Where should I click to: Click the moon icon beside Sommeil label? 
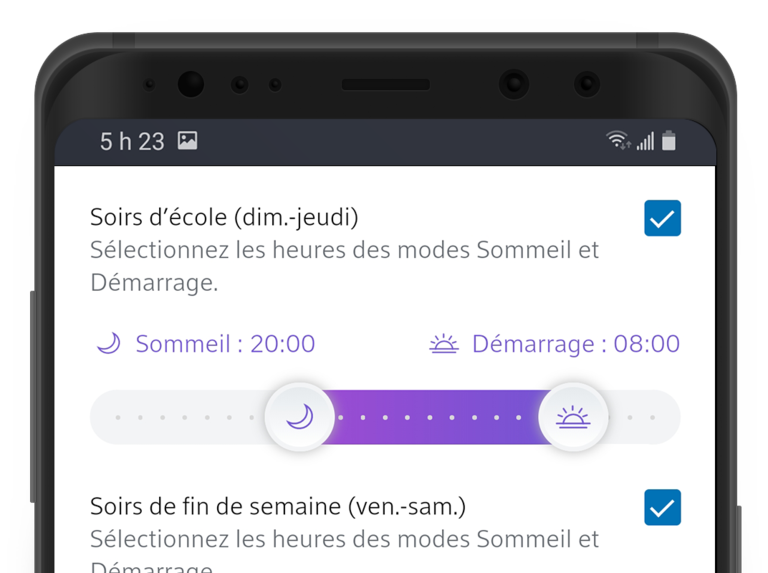tap(108, 344)
